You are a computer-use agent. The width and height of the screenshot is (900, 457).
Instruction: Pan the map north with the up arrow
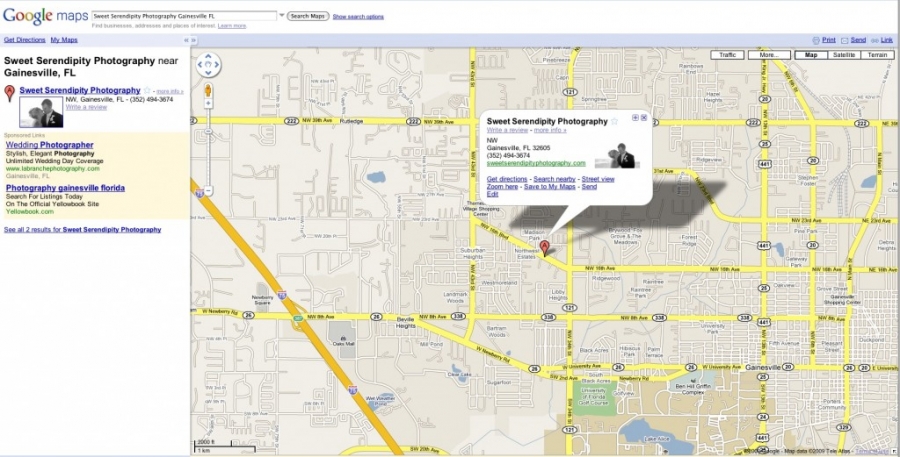coord(208,57)
